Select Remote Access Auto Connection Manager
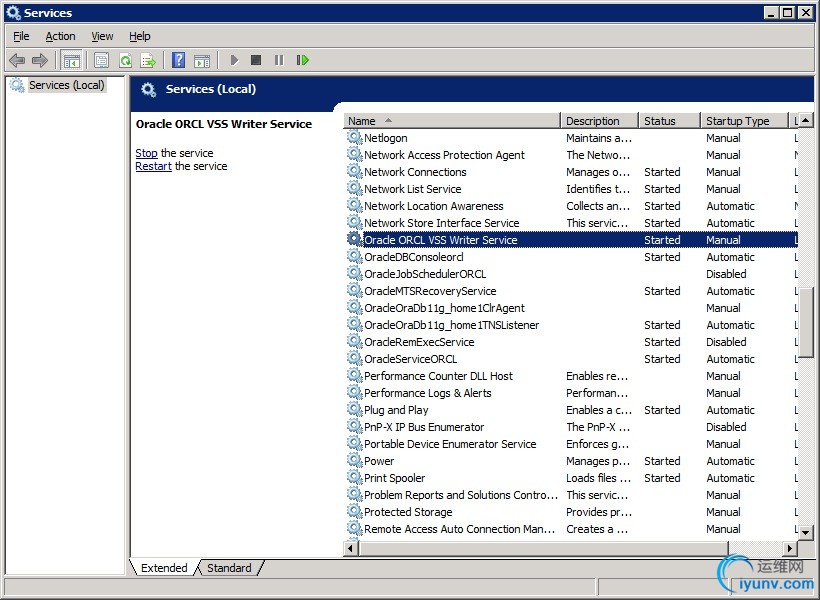The width and height of the screenshot is (820, 600). coord(571,529)
